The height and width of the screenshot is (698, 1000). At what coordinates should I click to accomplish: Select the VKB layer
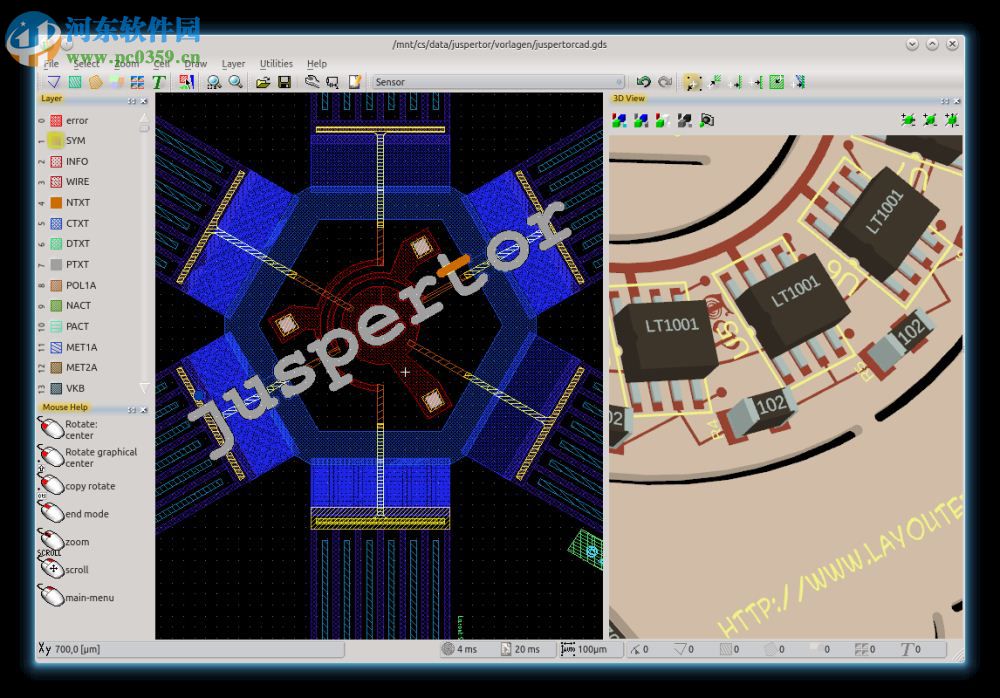coord(89,388)
